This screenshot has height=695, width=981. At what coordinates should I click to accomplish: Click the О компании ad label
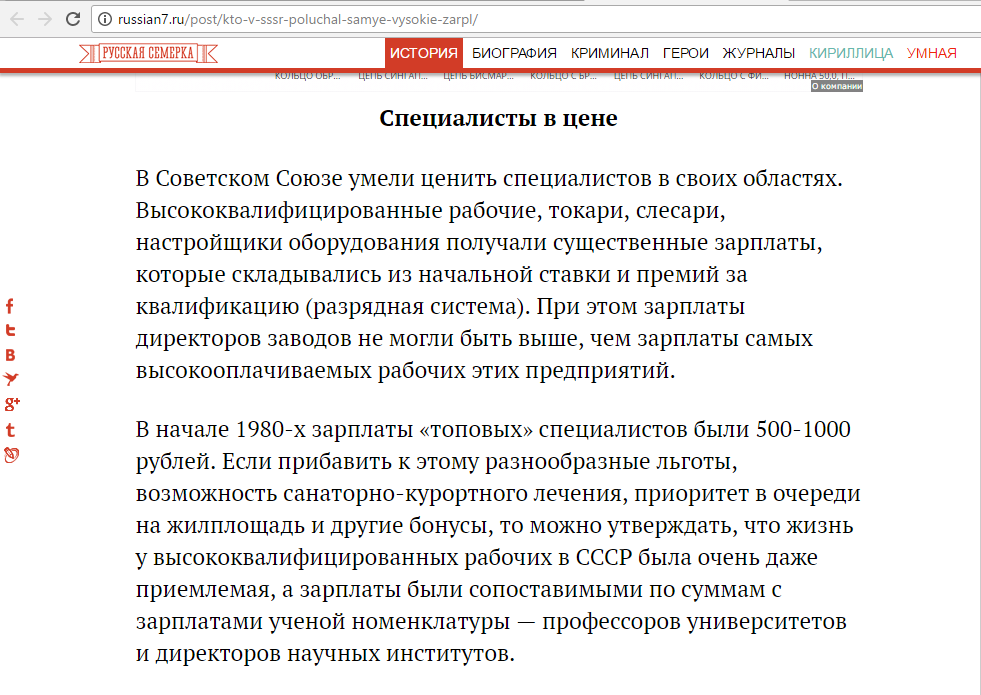(x=836, y=87)
